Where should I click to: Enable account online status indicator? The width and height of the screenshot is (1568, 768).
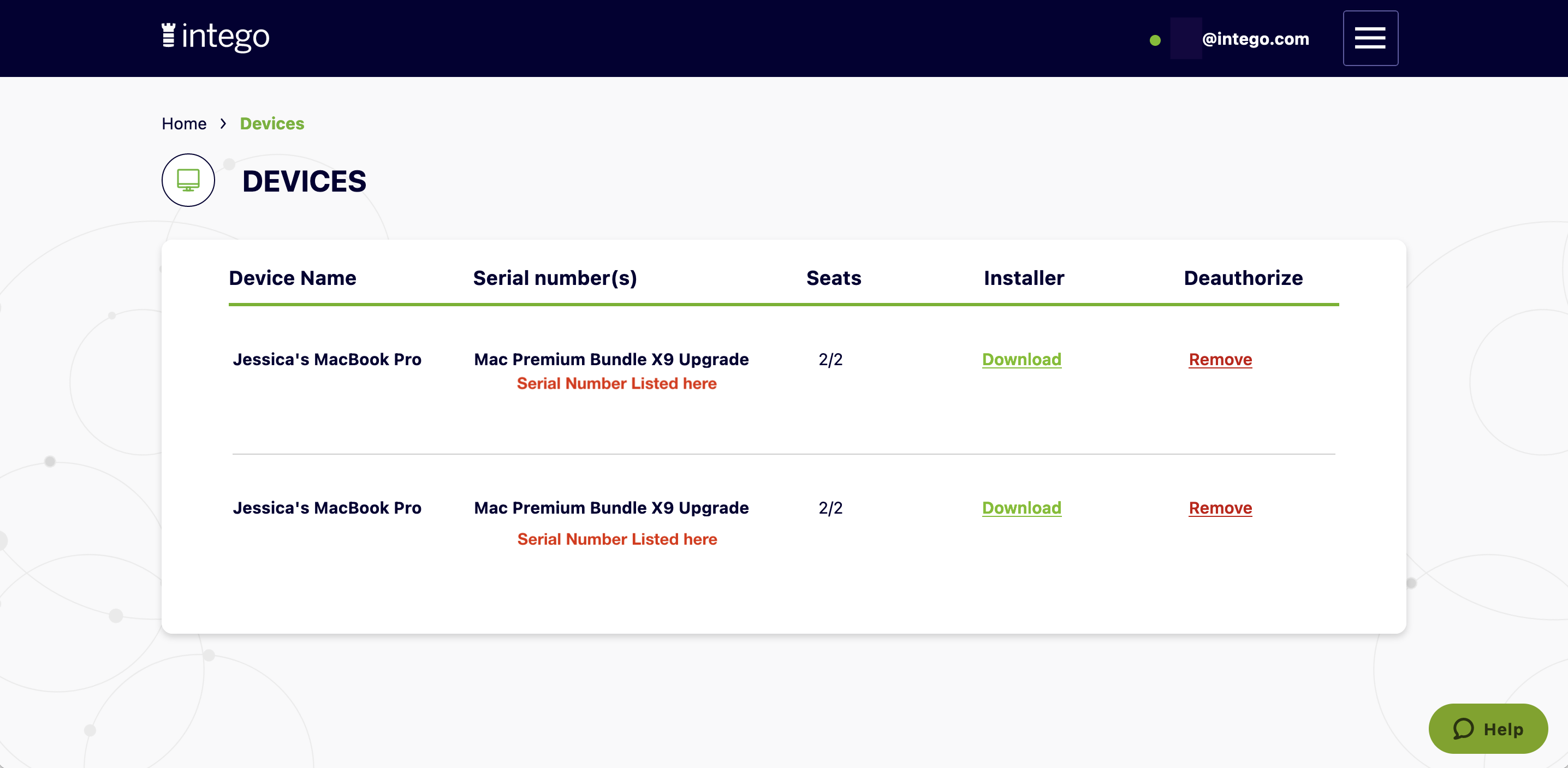pos(1155,40)
